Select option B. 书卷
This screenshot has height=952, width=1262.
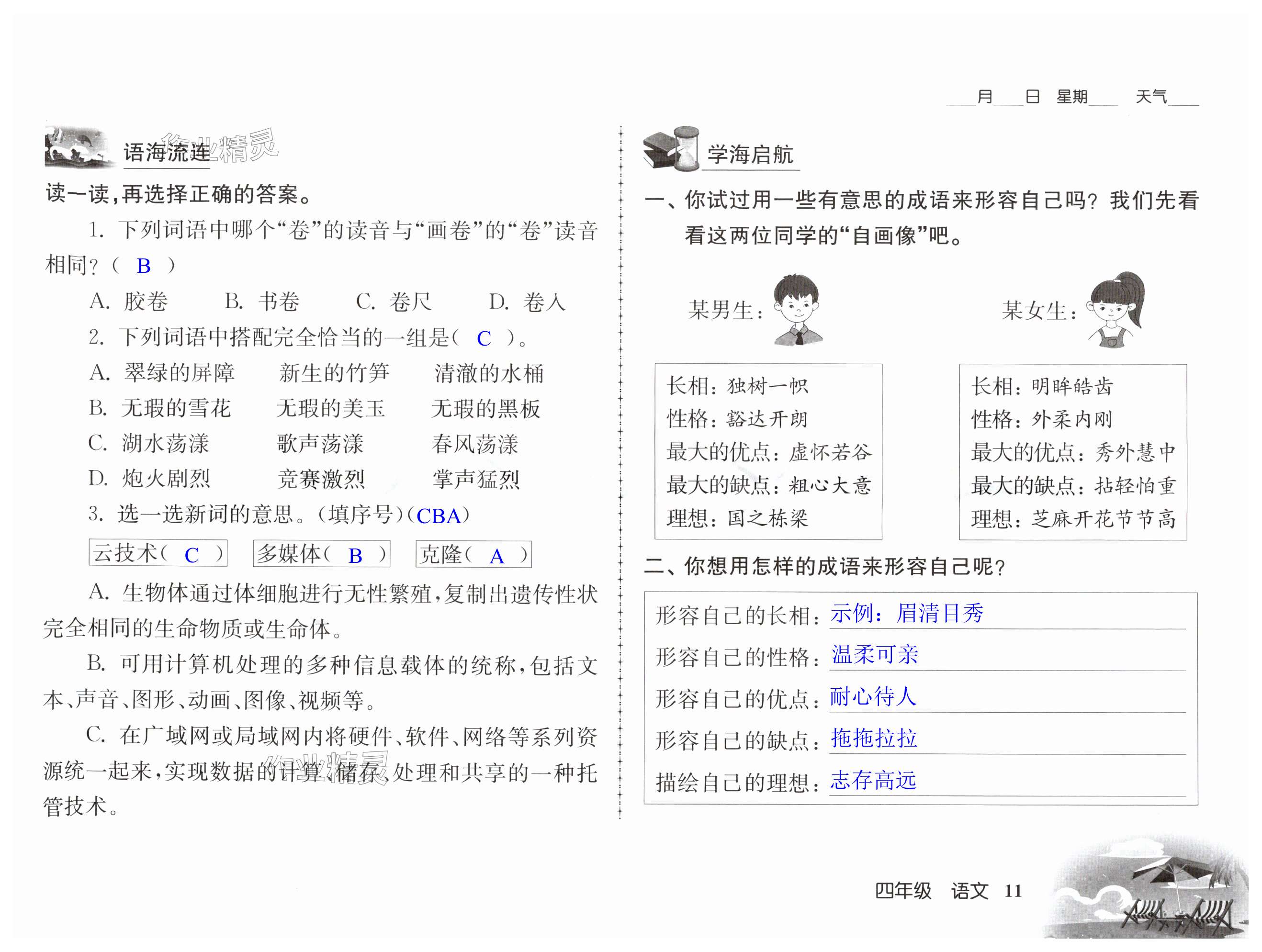point(262,302)
